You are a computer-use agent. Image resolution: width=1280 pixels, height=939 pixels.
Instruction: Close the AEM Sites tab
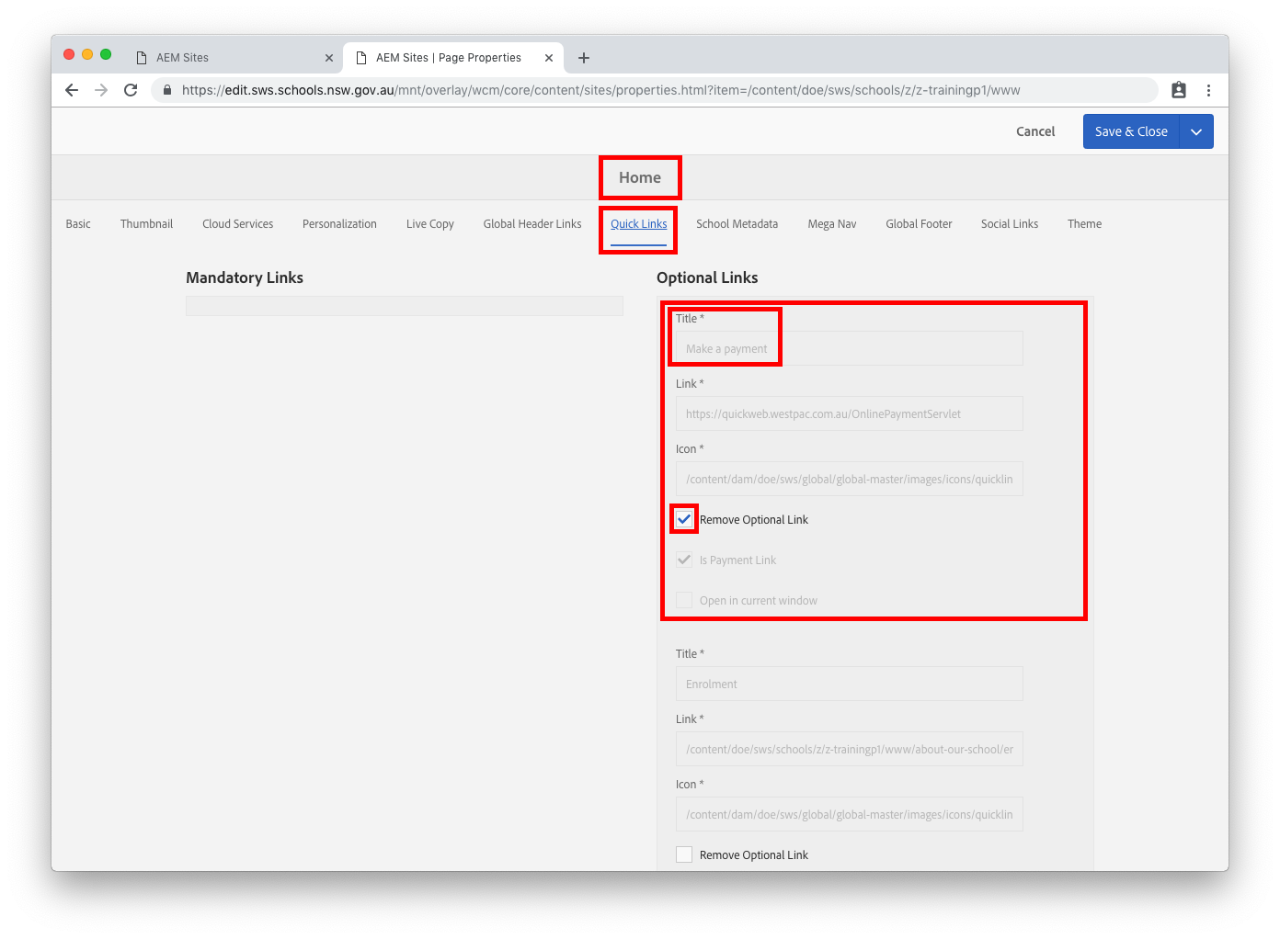(x=329, y=58)
